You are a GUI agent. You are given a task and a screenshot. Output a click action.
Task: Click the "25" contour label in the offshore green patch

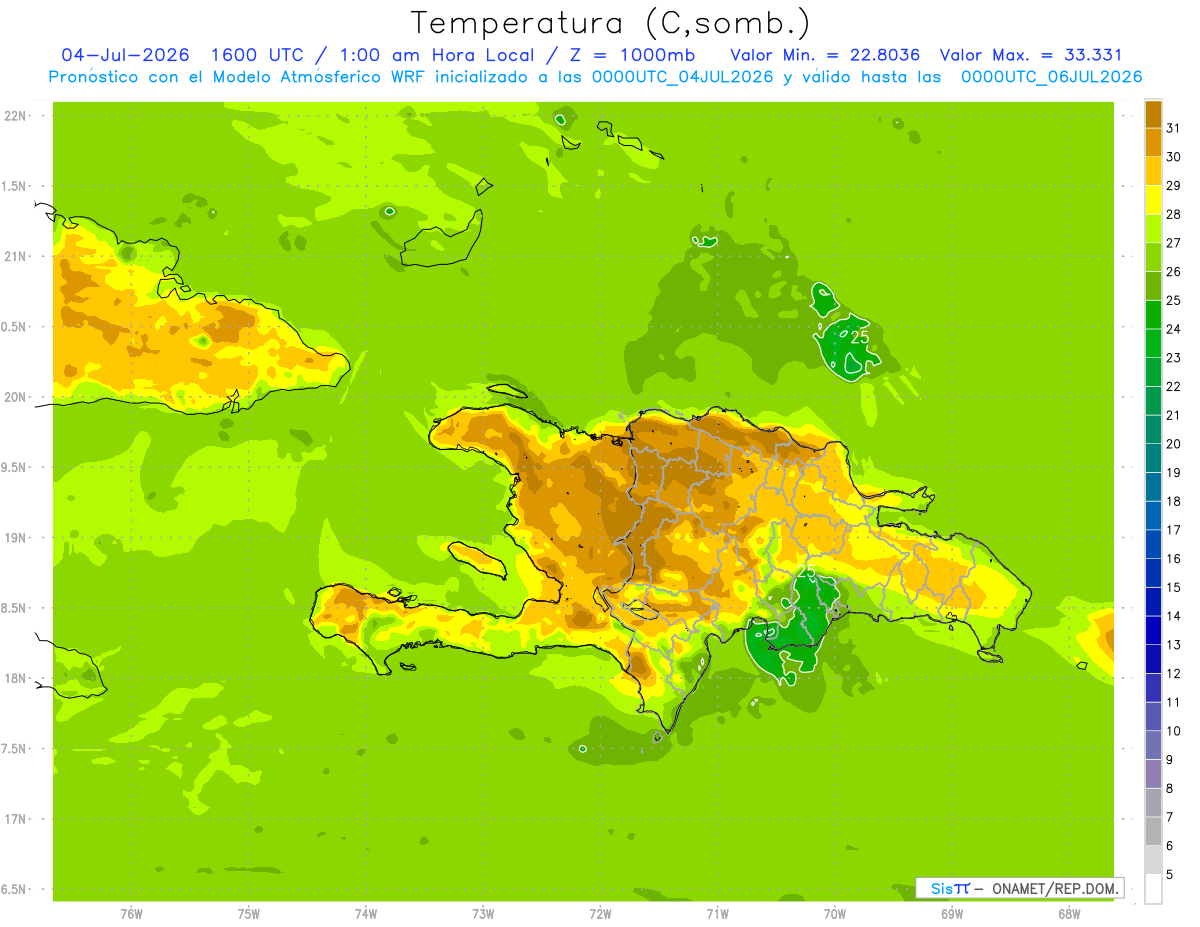point(860,337)
